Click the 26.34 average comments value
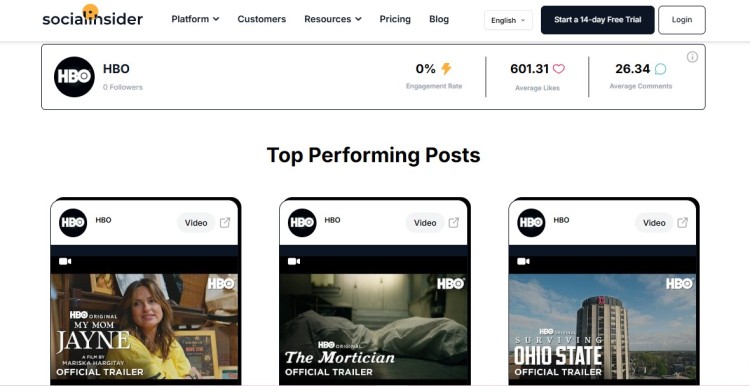Viewport: 750px width, 386px height. [633, 69]
